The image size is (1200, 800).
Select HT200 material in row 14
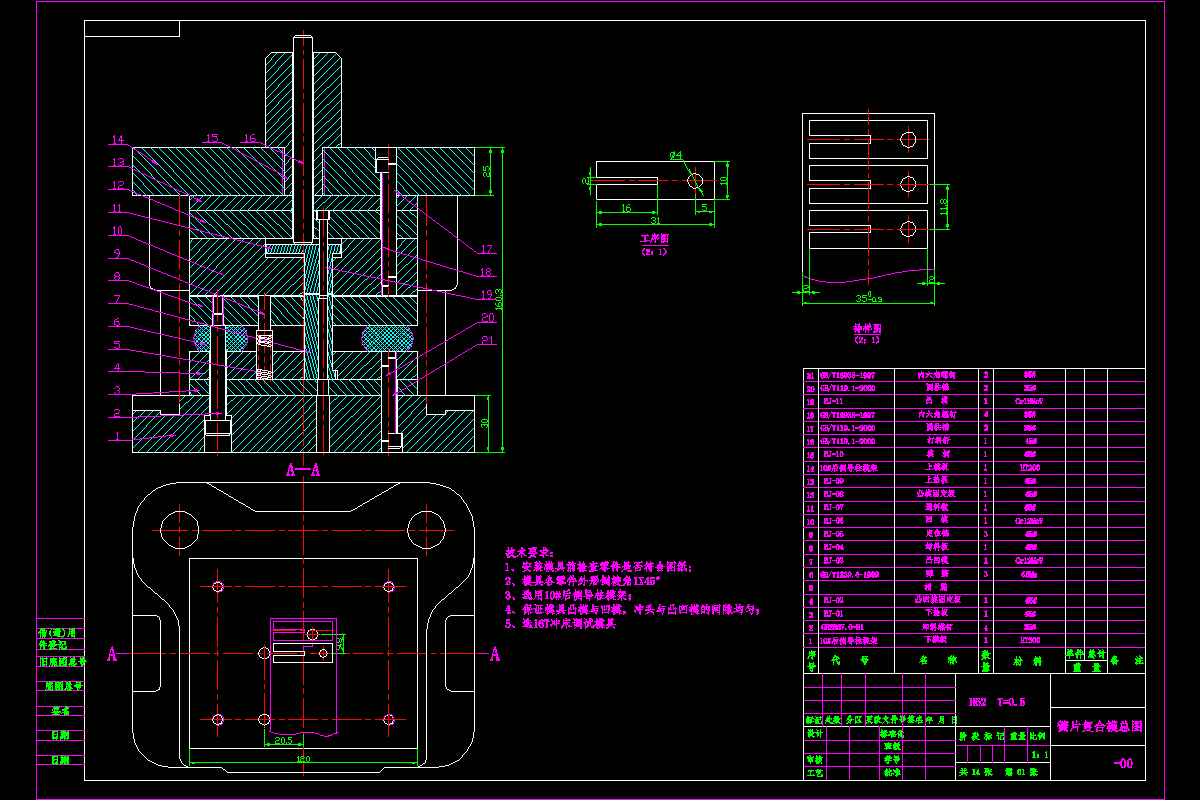click(1029, 467)
